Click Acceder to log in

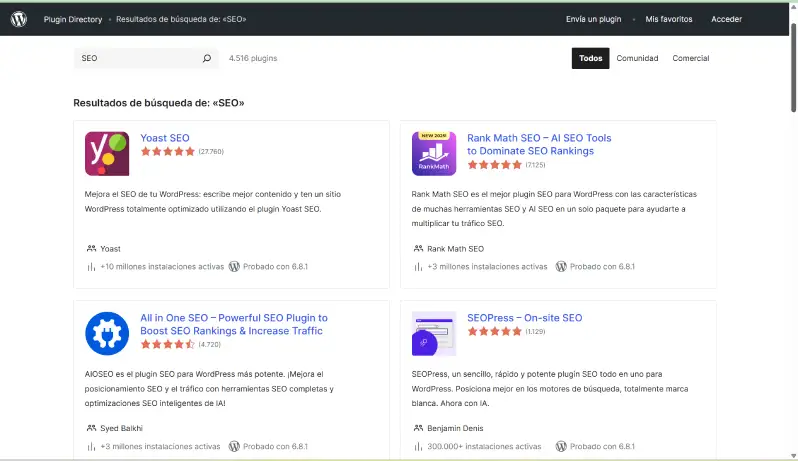726,19
